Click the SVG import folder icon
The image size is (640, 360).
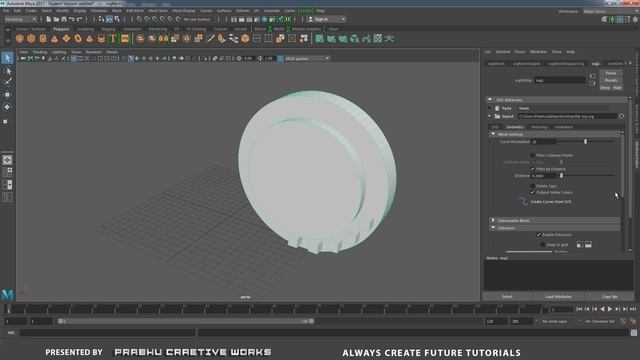[497, 116]
